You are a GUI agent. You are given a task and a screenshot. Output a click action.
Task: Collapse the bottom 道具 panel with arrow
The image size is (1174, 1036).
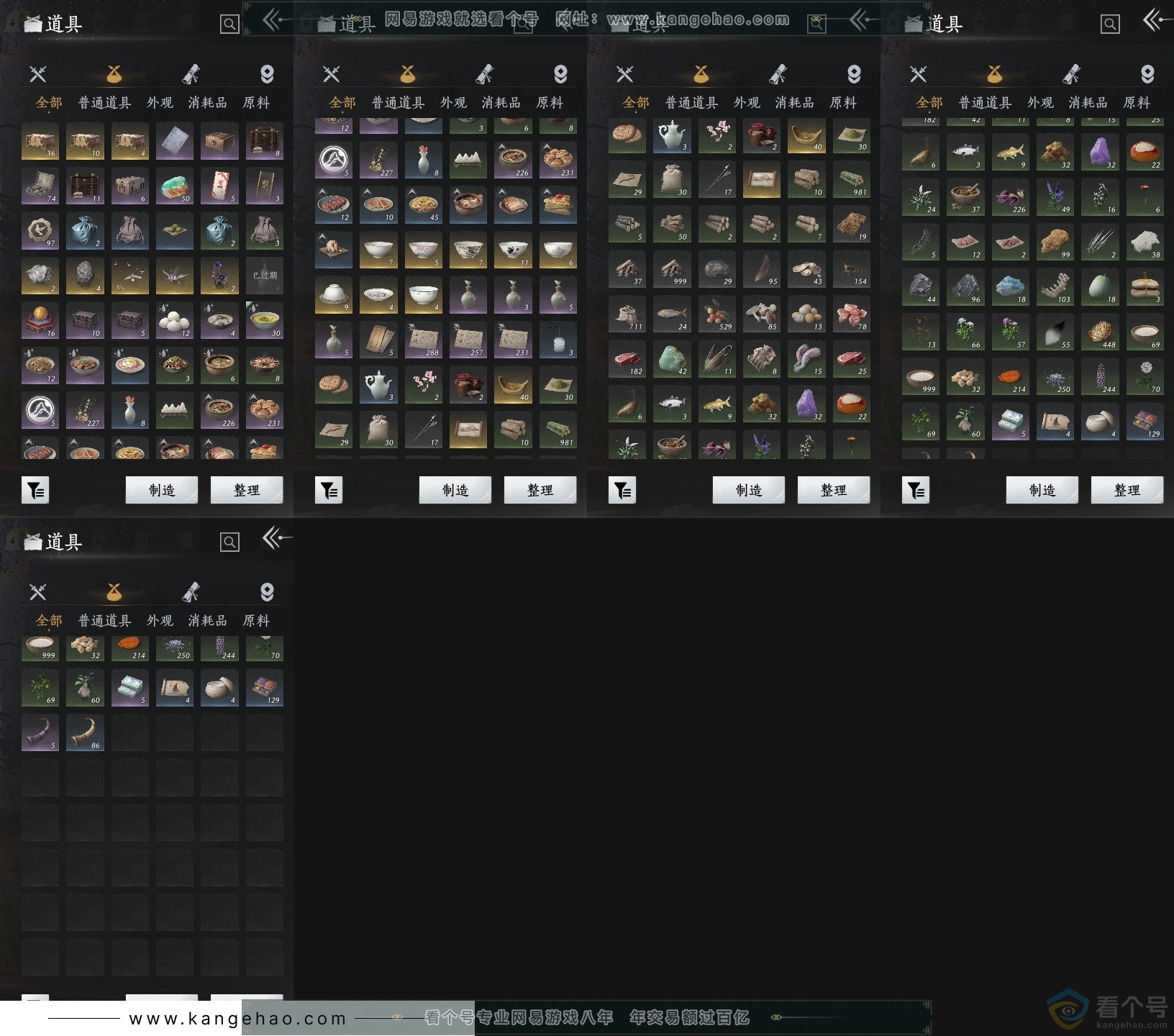(x=276, y=538)
